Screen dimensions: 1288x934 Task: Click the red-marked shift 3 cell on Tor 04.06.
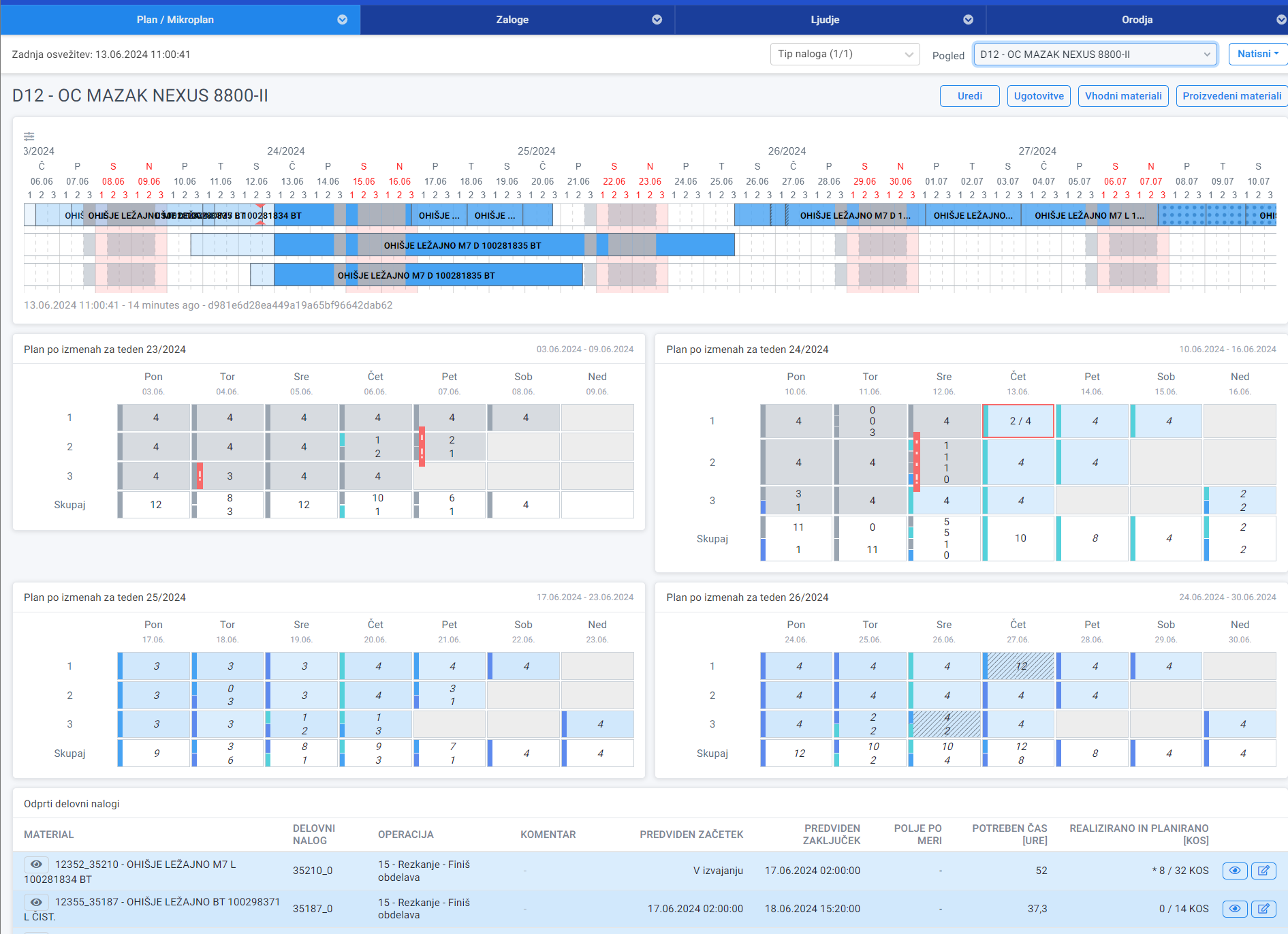coord(228,476)
